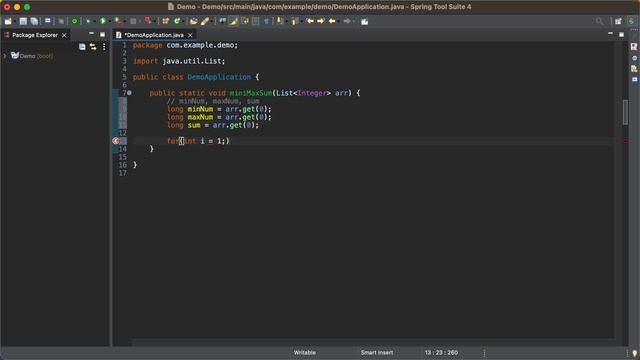Open dropdown arrow next to New icon
Viewport: 640px width, 360px height.
point(15,22)
